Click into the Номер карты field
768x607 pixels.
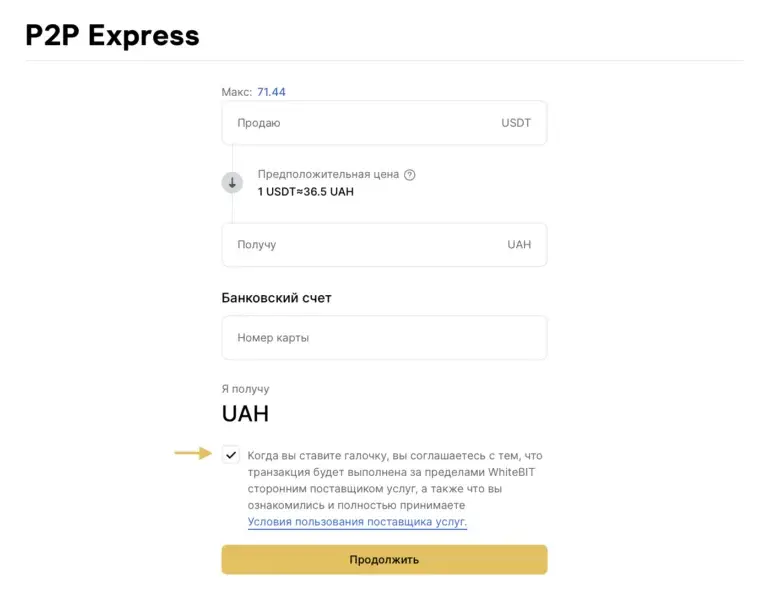click(384, 338)
